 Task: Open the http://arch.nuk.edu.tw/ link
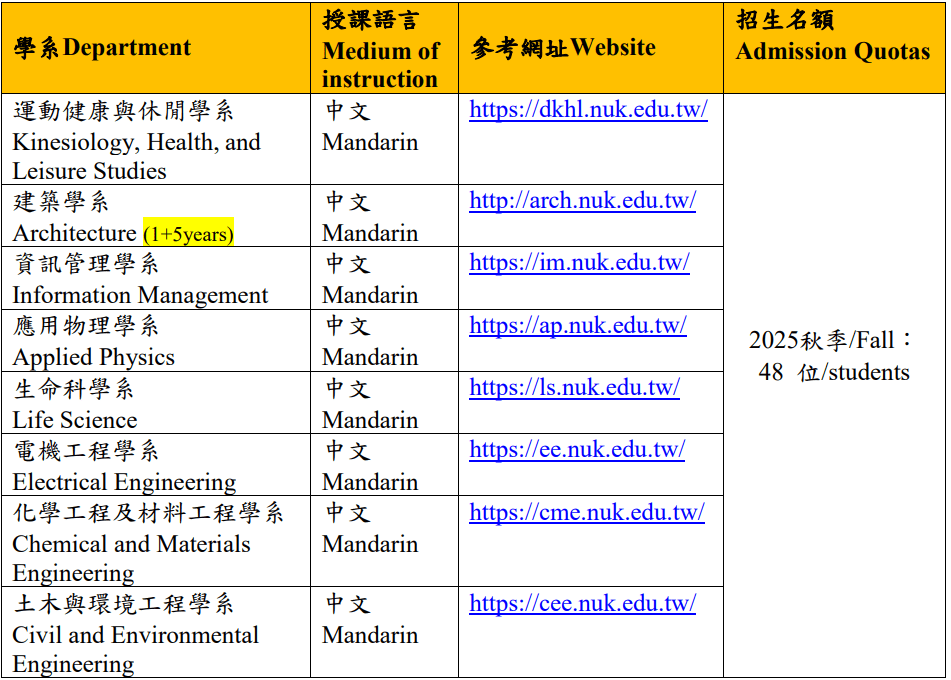pos(582,201)
